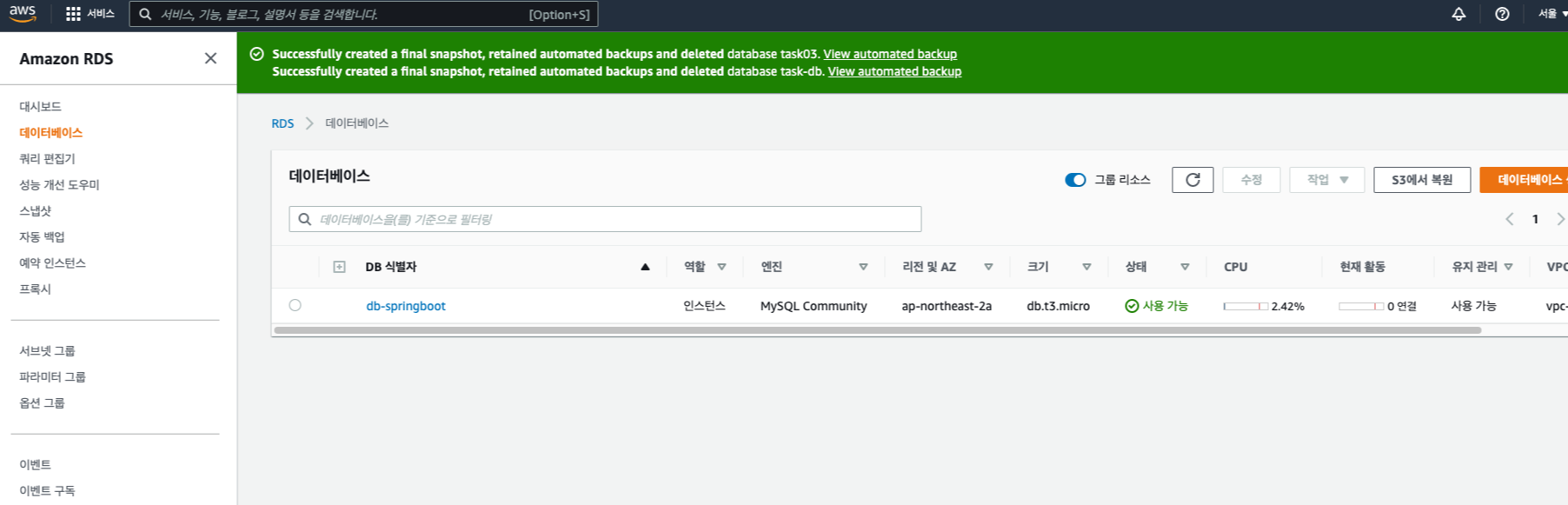1568x505 pixels.
Task: Toggle the group resources switch
Action: click(x=1075, y=180)
